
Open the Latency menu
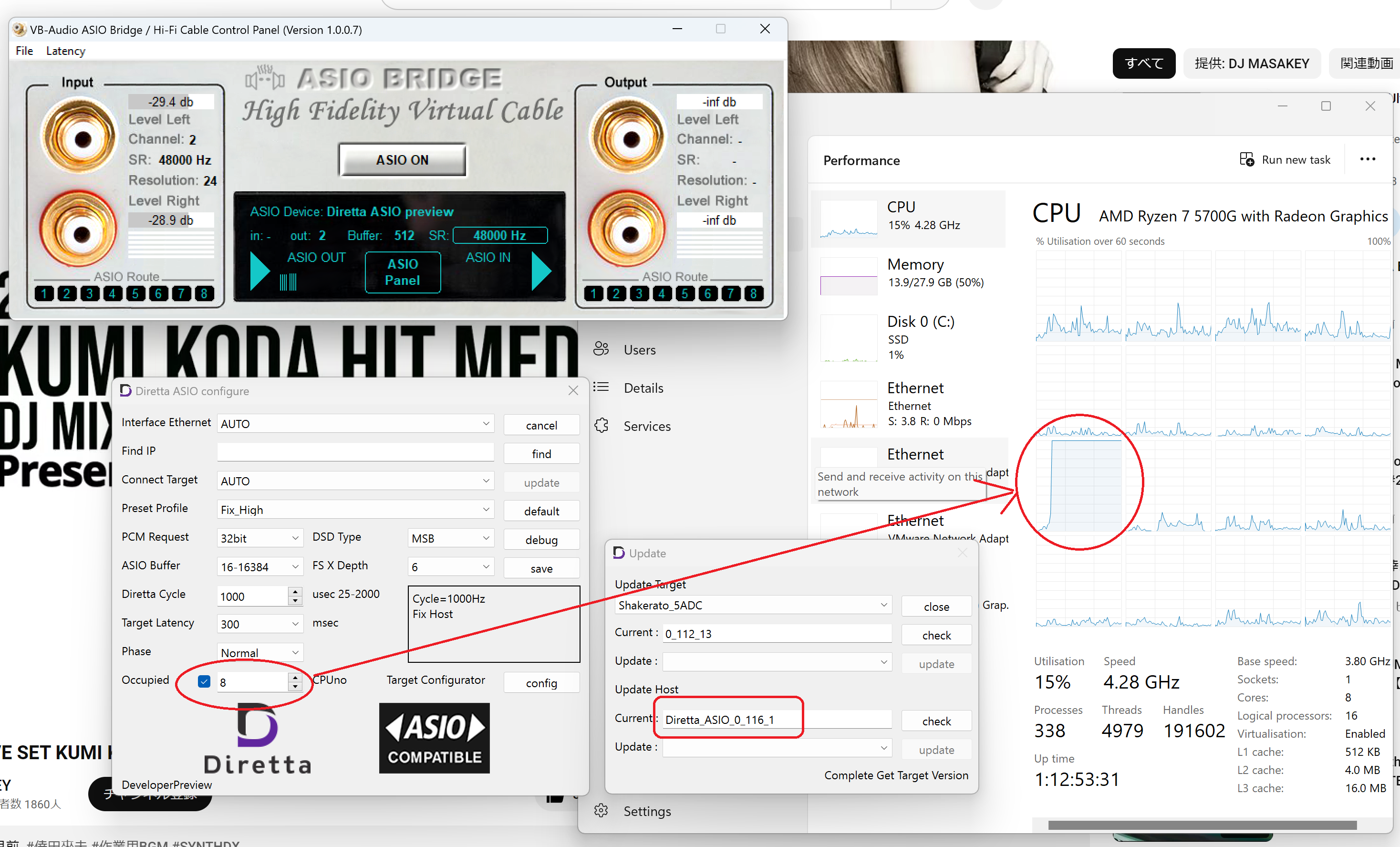tap(65, 51)
